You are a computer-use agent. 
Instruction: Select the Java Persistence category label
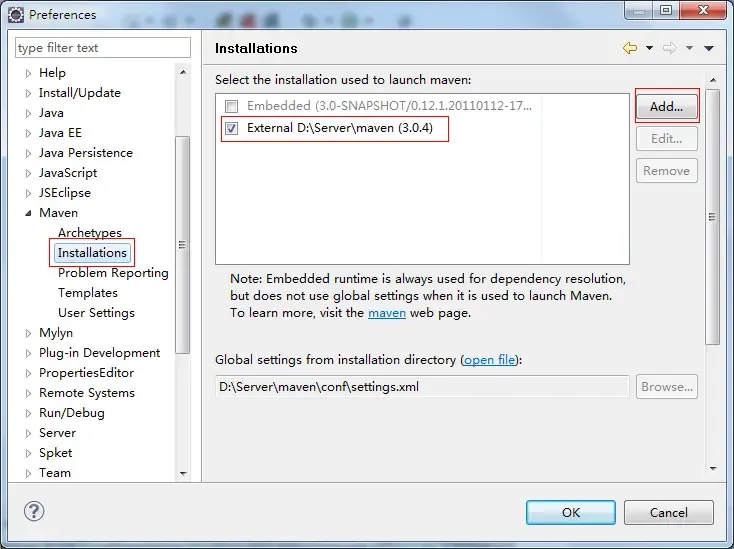pos(86,153)
